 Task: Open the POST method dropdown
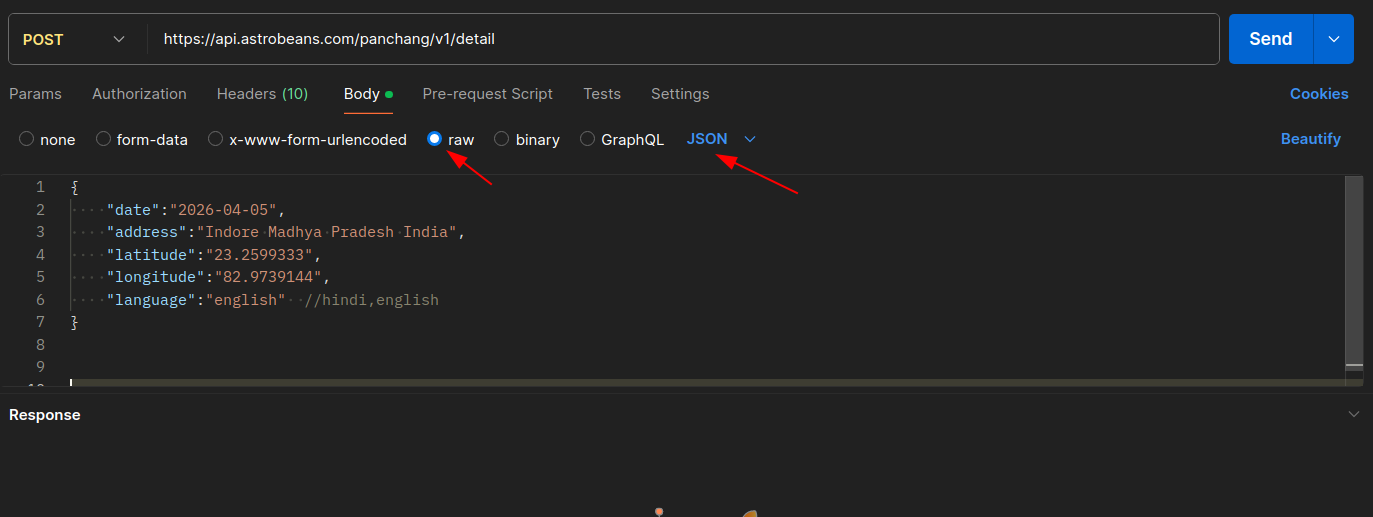(x=75, y=39)
